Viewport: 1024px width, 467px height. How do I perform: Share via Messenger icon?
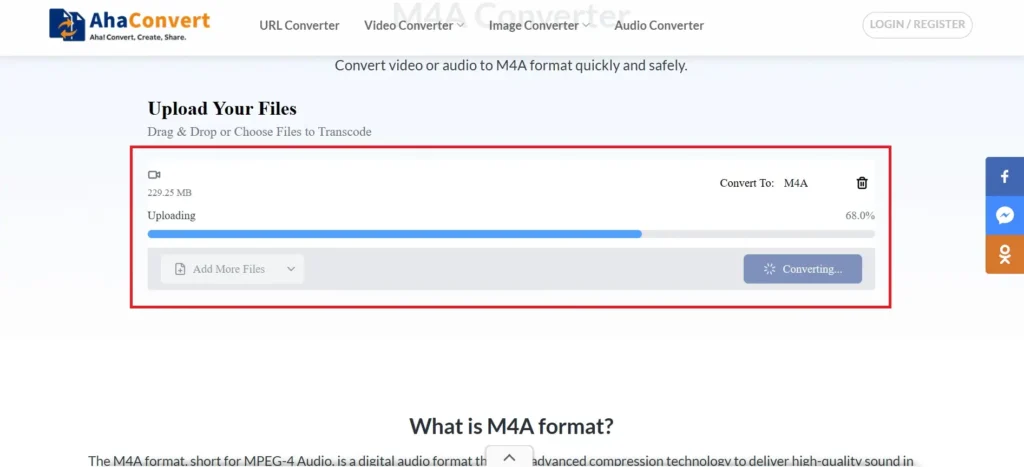[x=1005, y=215]
